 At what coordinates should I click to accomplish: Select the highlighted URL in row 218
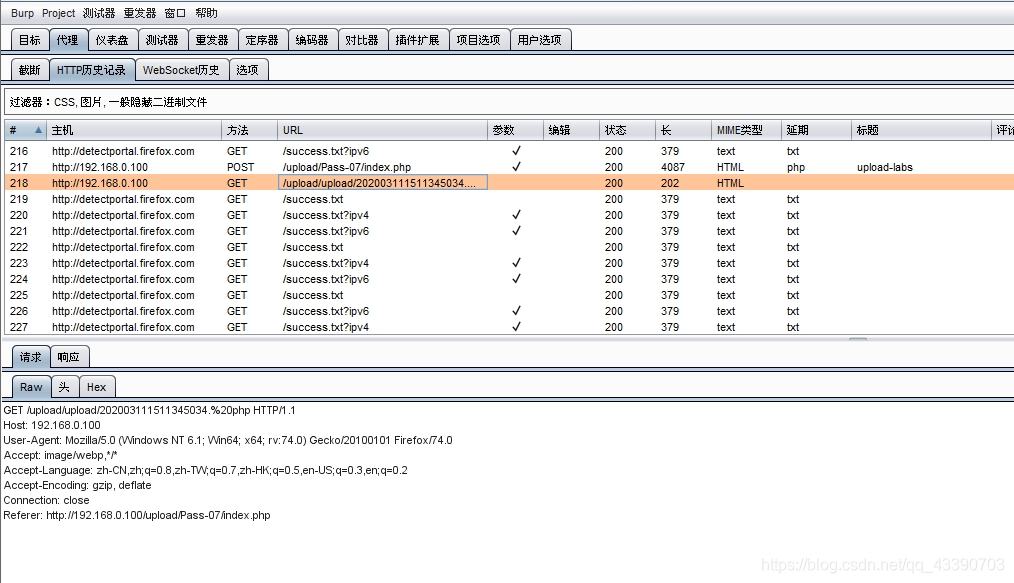pos(381,183)
